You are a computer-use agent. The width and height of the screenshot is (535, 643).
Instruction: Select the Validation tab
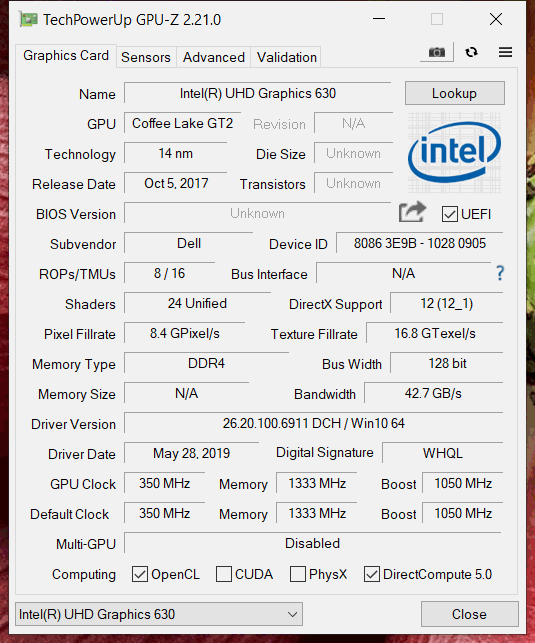(287, 57)
